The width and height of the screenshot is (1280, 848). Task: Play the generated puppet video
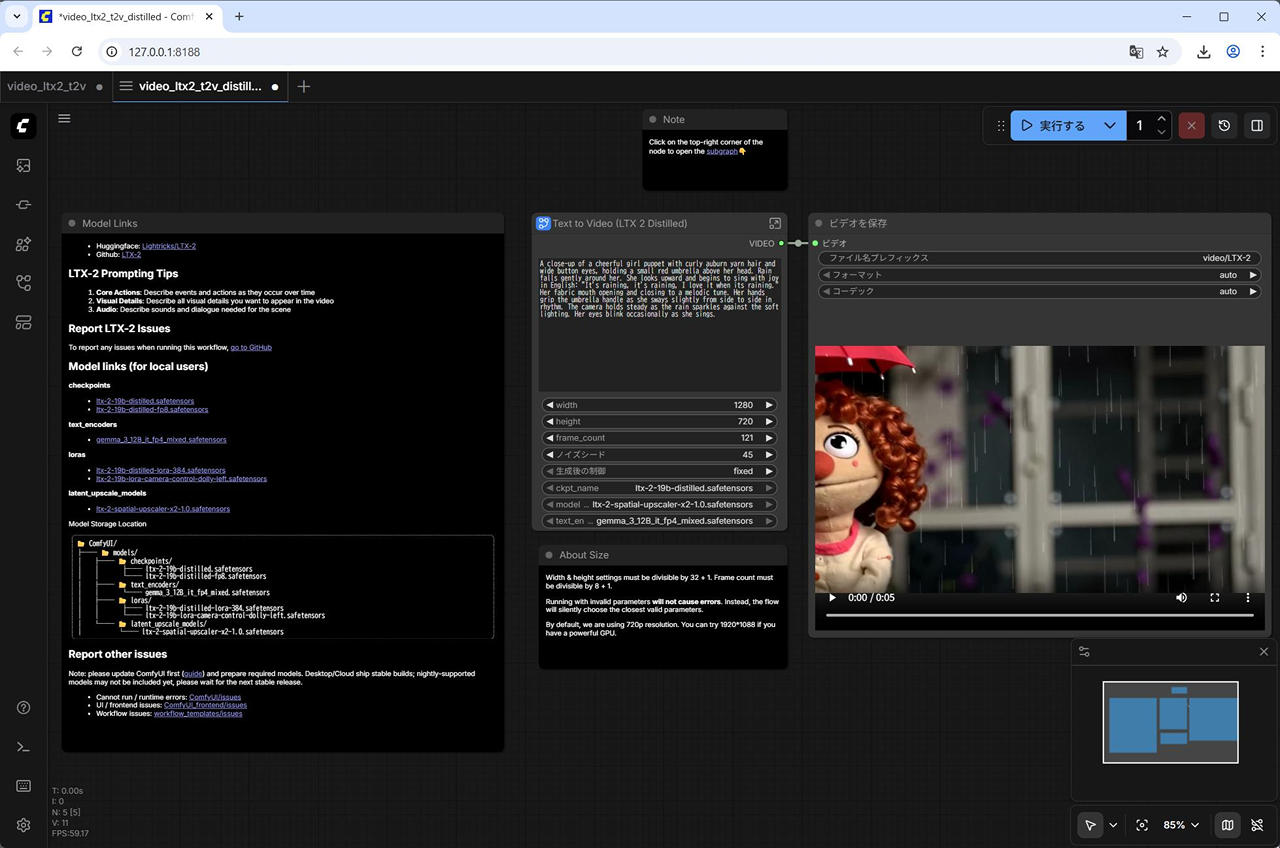[832, 597]
